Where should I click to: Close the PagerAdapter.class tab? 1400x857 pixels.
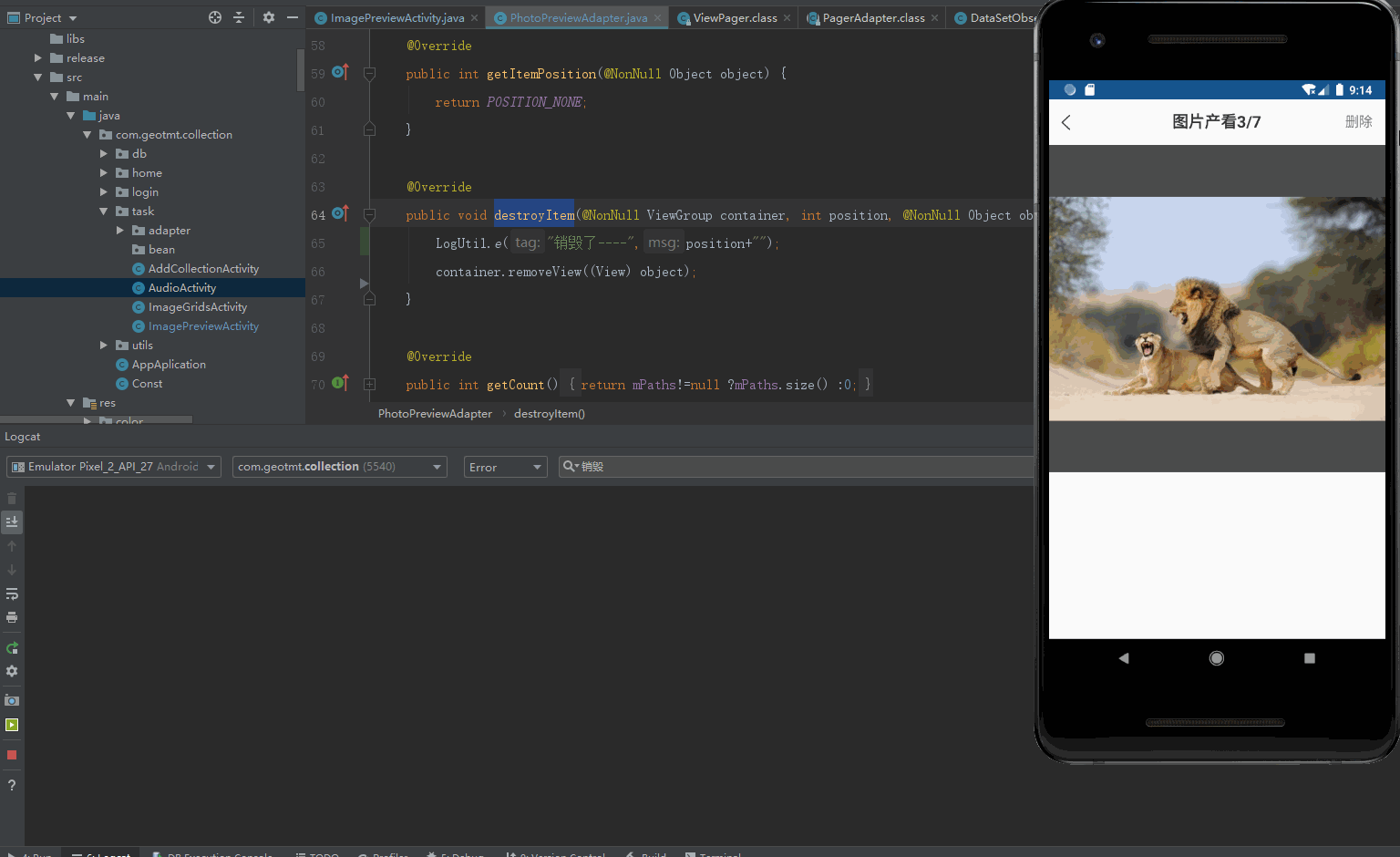tap(935, 17)
